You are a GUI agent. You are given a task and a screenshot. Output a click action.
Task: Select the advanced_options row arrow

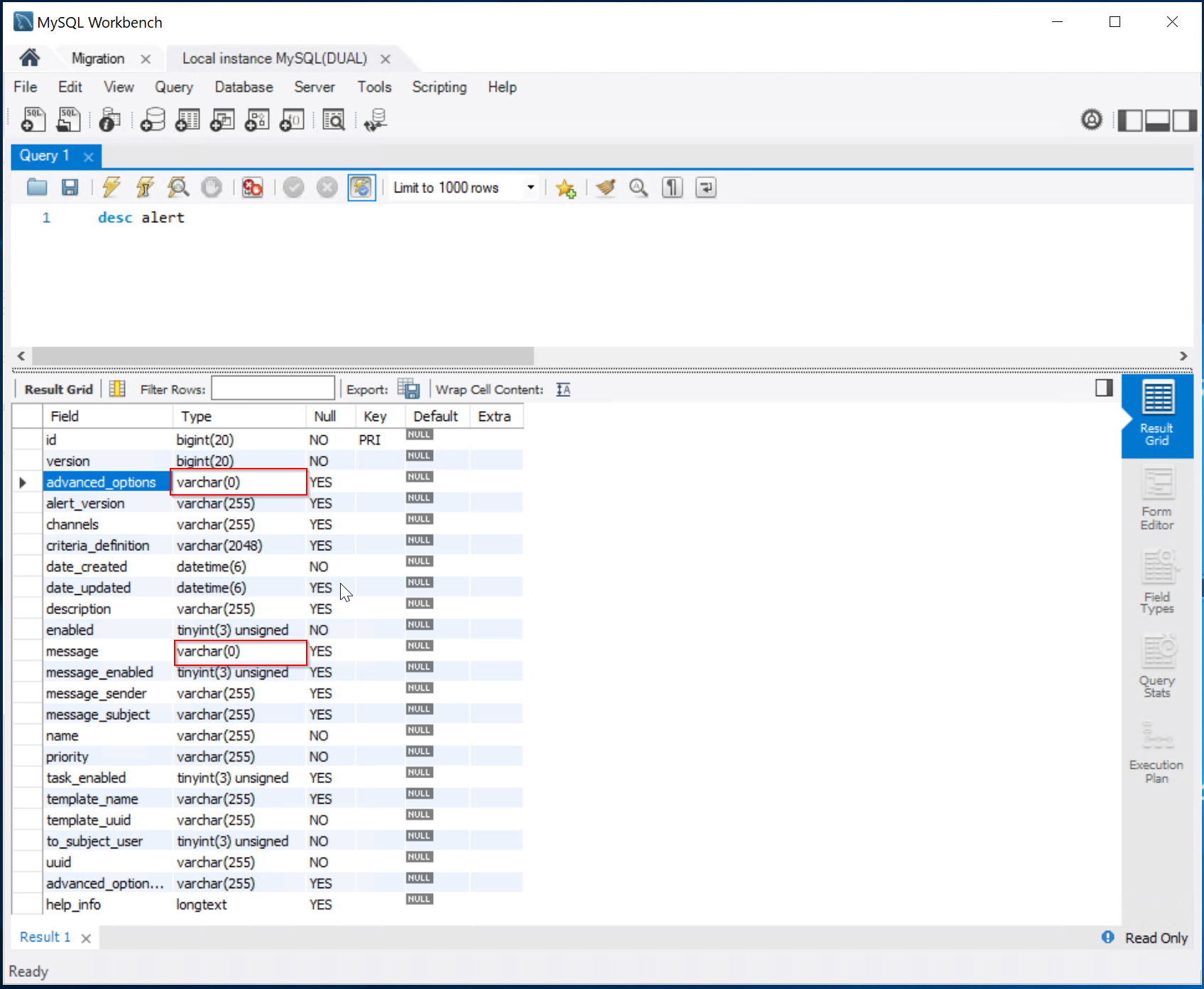pos(23,483)
